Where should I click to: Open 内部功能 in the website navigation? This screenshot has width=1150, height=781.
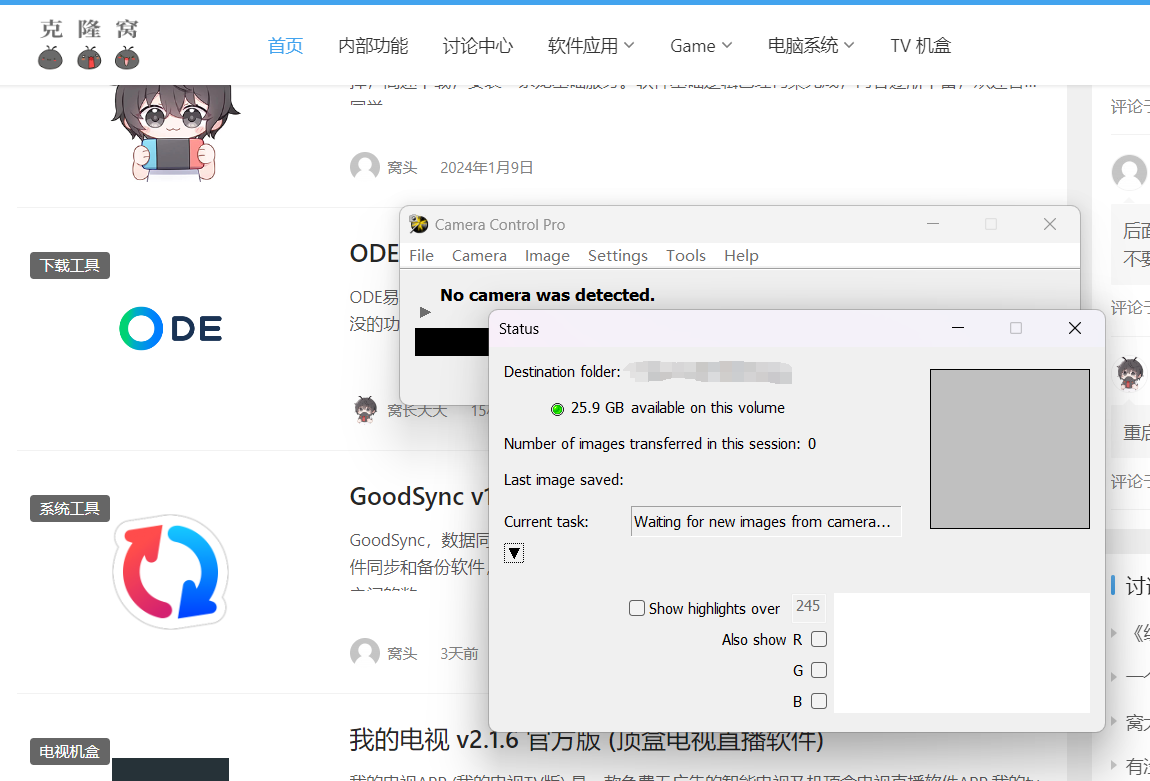click(x=373, y=45)
